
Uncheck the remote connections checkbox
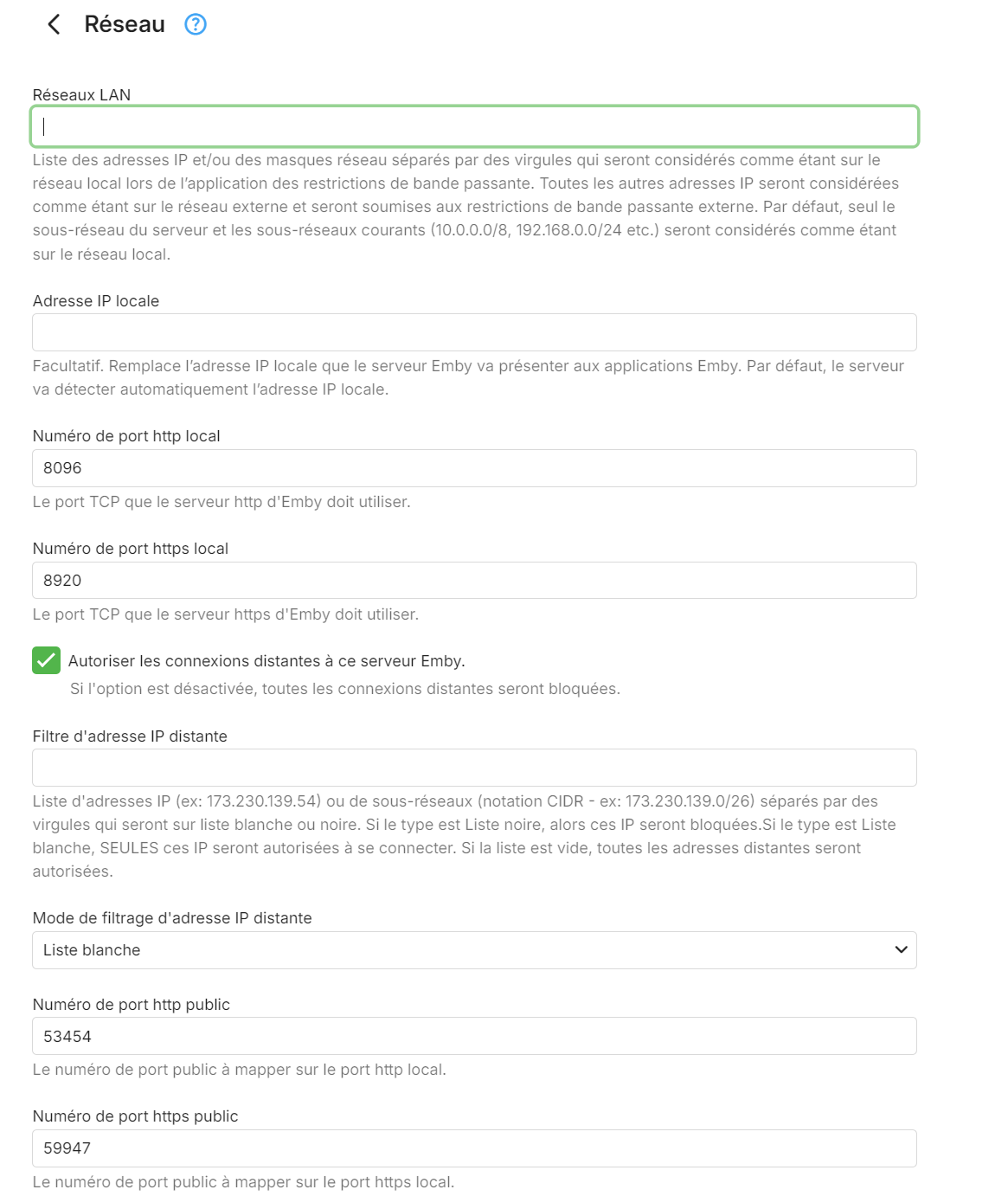click(46, 660)
